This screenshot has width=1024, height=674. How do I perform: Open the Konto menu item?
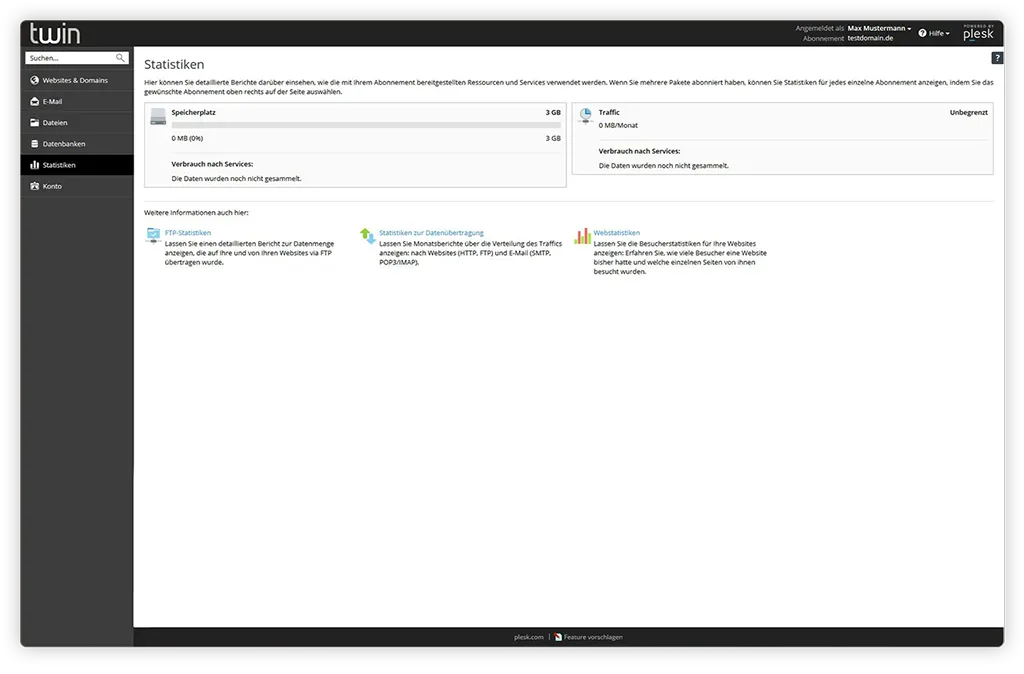(52, 186)
